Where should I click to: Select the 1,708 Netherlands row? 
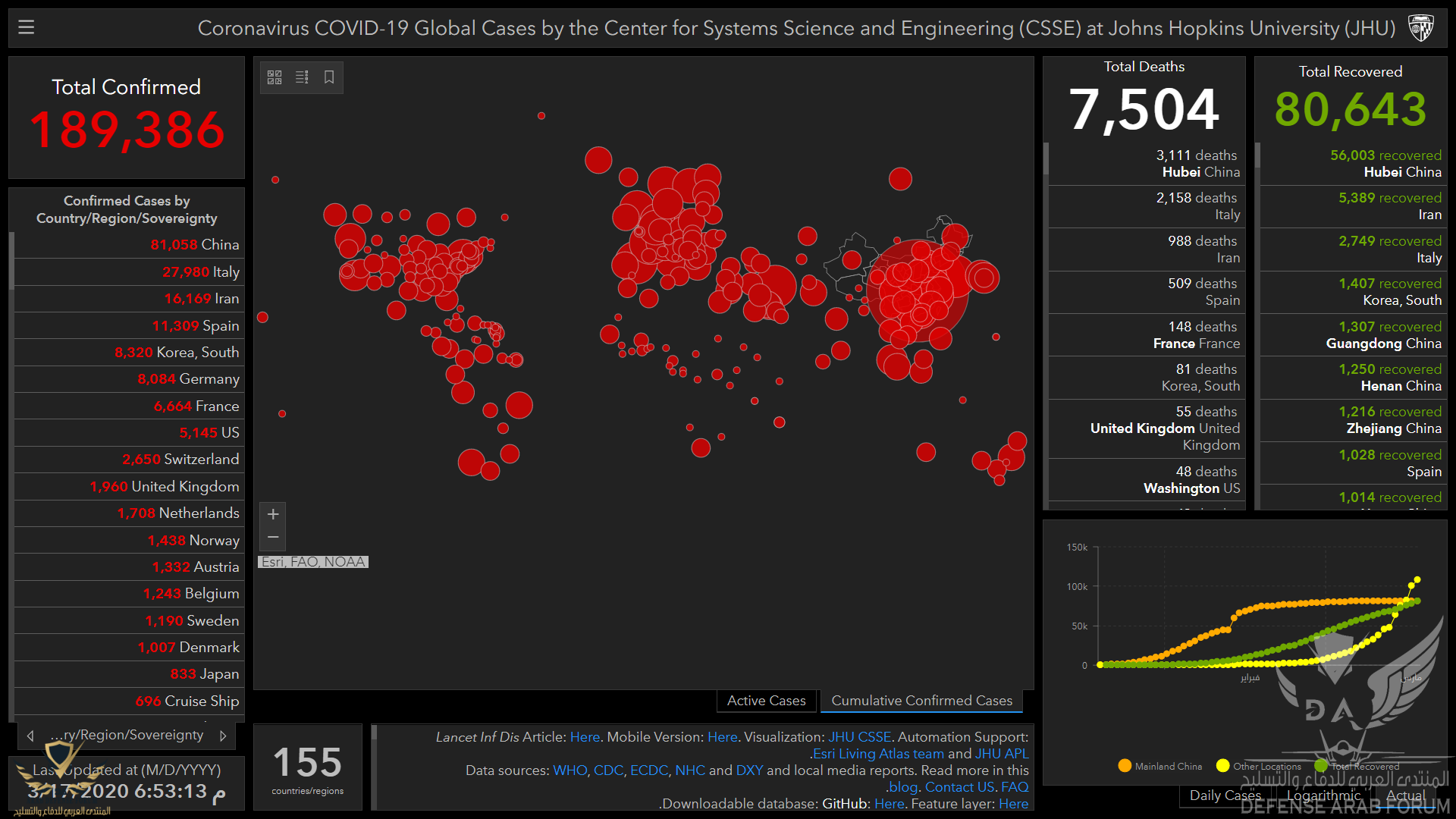127,513
